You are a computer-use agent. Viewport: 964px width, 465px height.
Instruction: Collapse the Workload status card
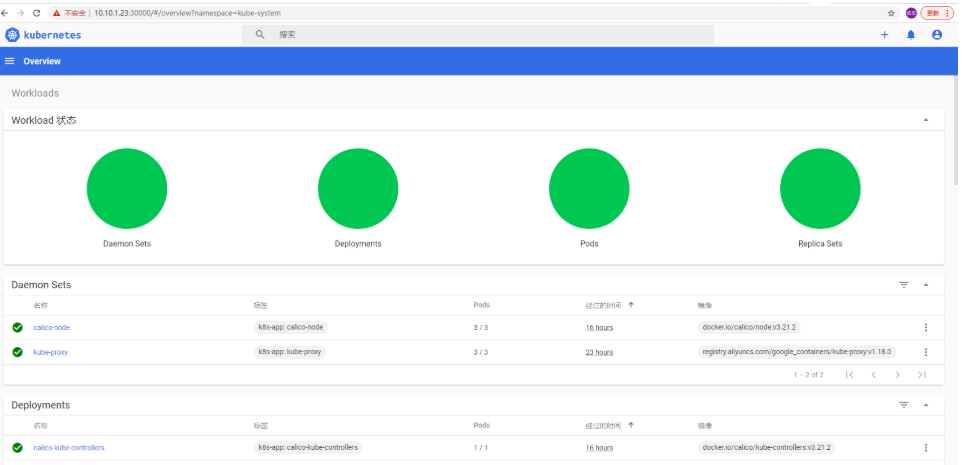pyautogui.click(x=926, y=120)
